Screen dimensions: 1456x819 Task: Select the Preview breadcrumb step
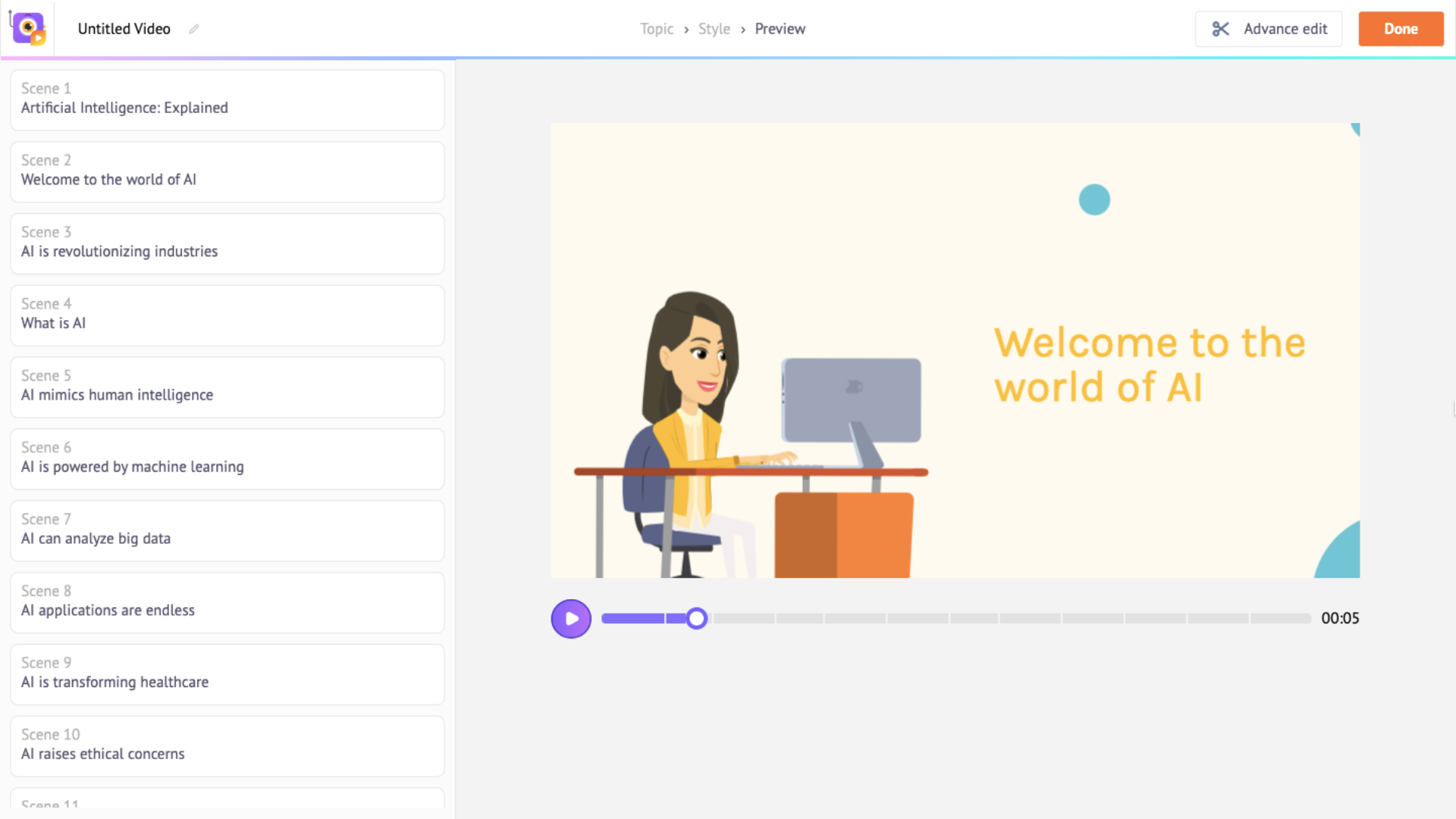pos(780,29)
